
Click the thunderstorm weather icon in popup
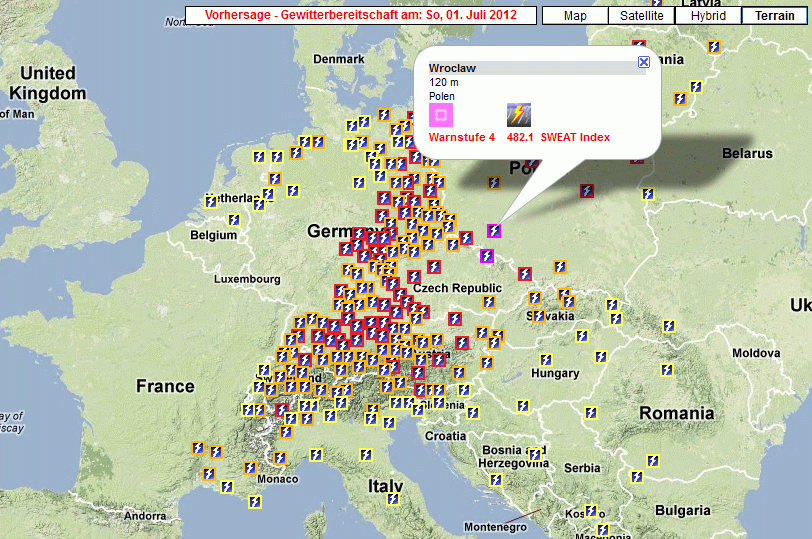coord(518,115)
